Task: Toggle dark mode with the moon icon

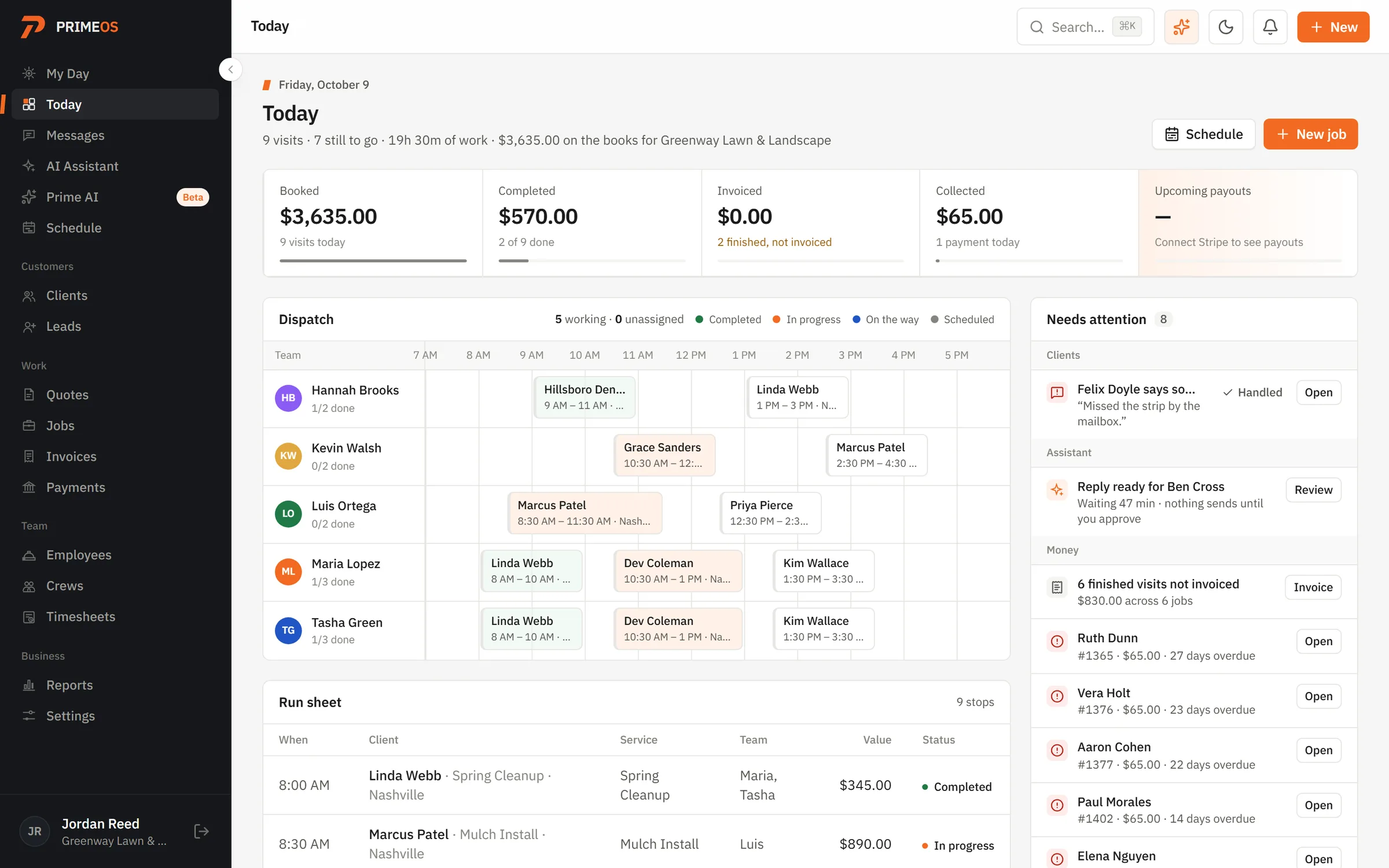Action: click(x=1226, y=27)
